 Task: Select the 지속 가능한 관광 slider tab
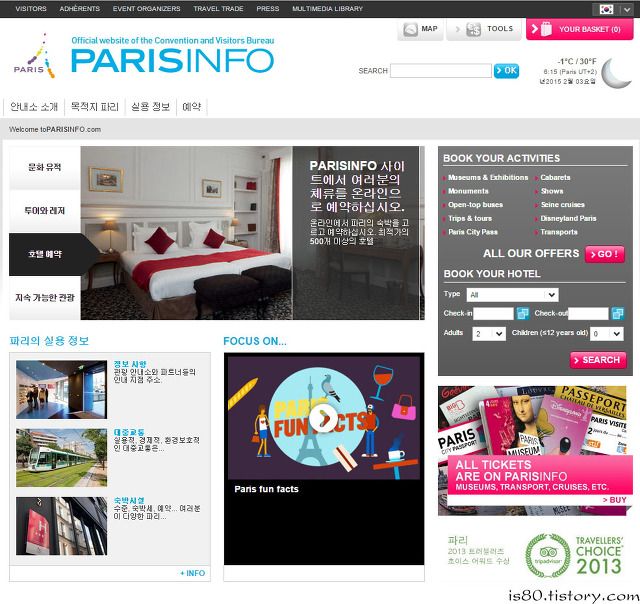point(44,298)
